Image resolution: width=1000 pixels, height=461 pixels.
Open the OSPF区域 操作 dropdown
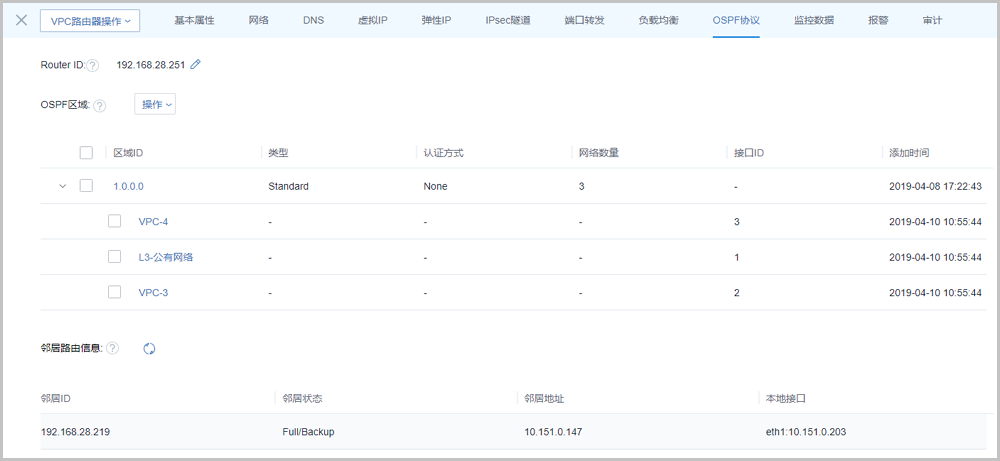(x=155, y=104)
